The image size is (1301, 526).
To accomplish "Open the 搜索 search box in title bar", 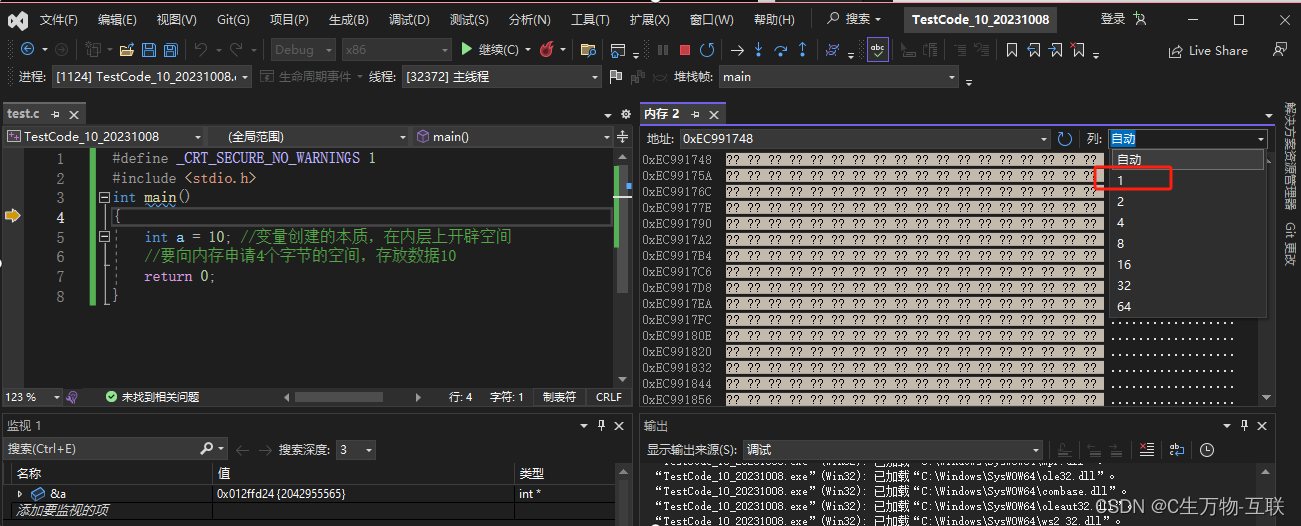I will (x=853, y=19).
